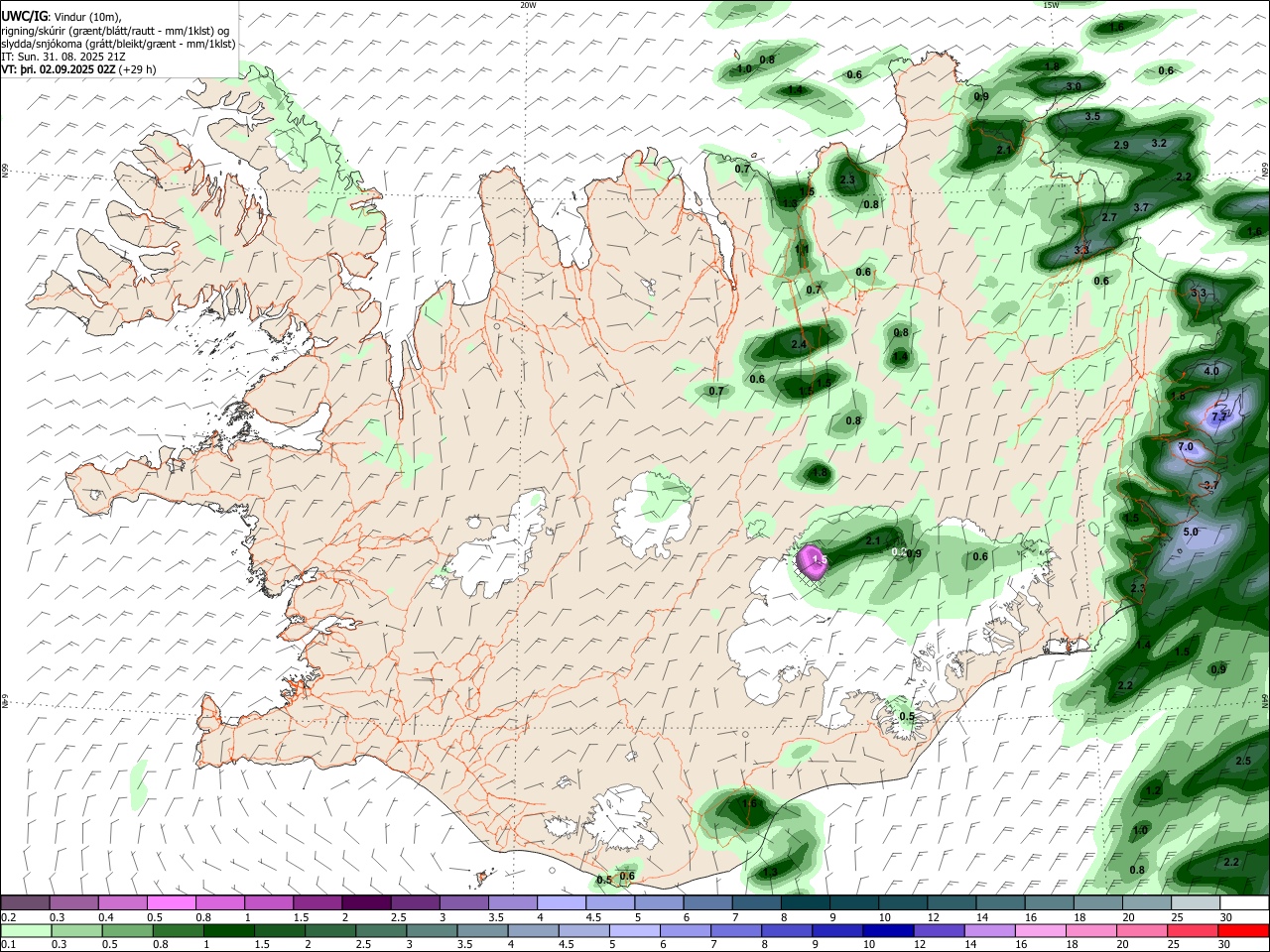Image resolution: width=1270 pixels, height=952 pixels.
Task: Click the '3.5' precipitation value on the map
Action: [x=1092, y=117]
